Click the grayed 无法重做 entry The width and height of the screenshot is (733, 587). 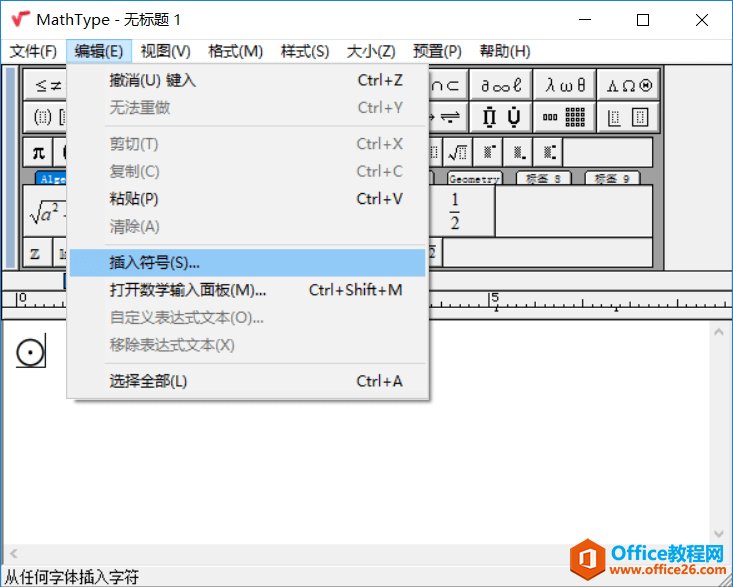247,108
